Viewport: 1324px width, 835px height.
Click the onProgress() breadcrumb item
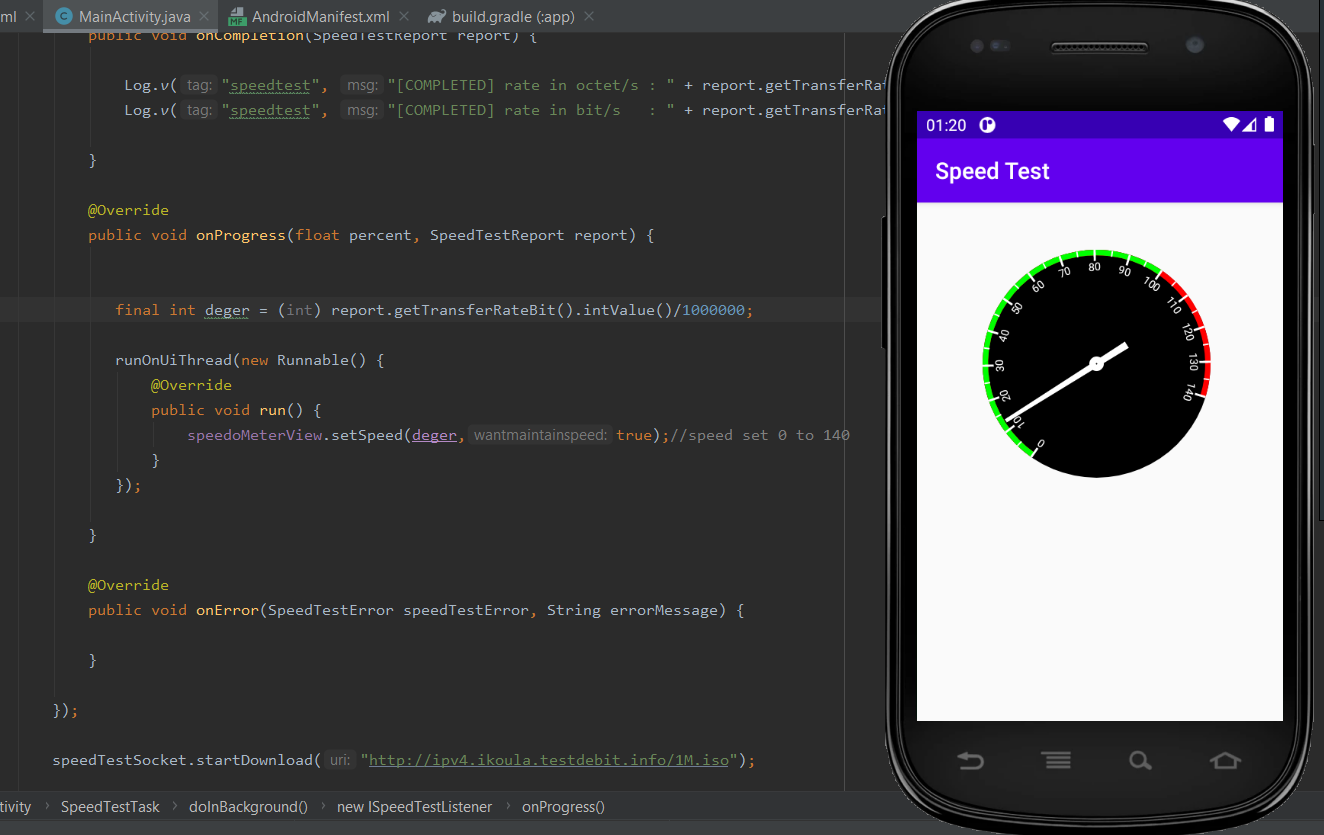coord(563,807)
